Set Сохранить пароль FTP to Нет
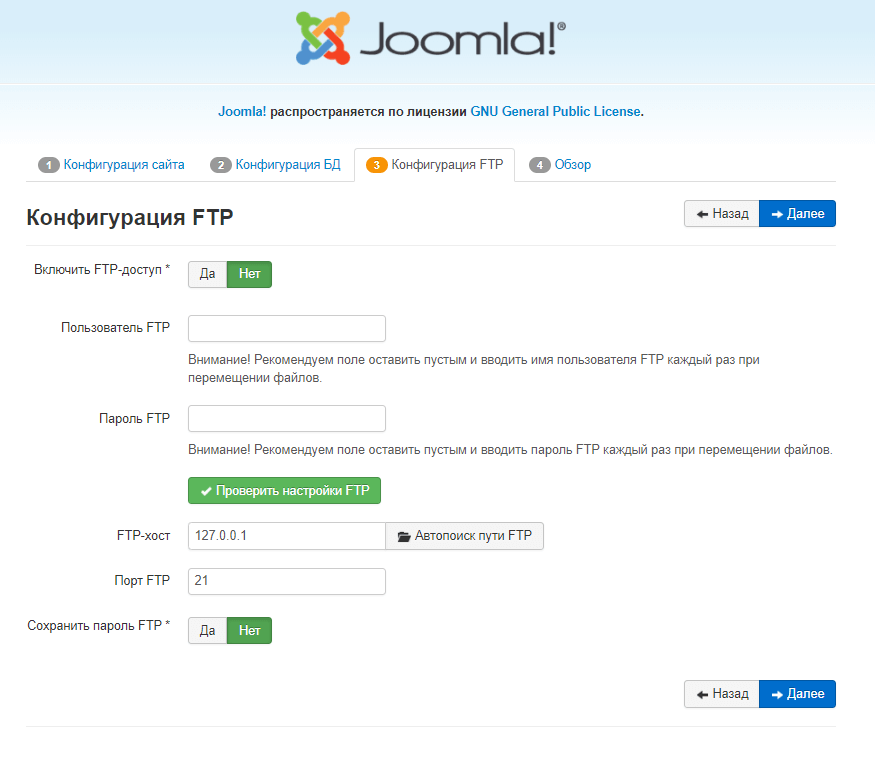 pyautogui.click(x=249, y=631)
